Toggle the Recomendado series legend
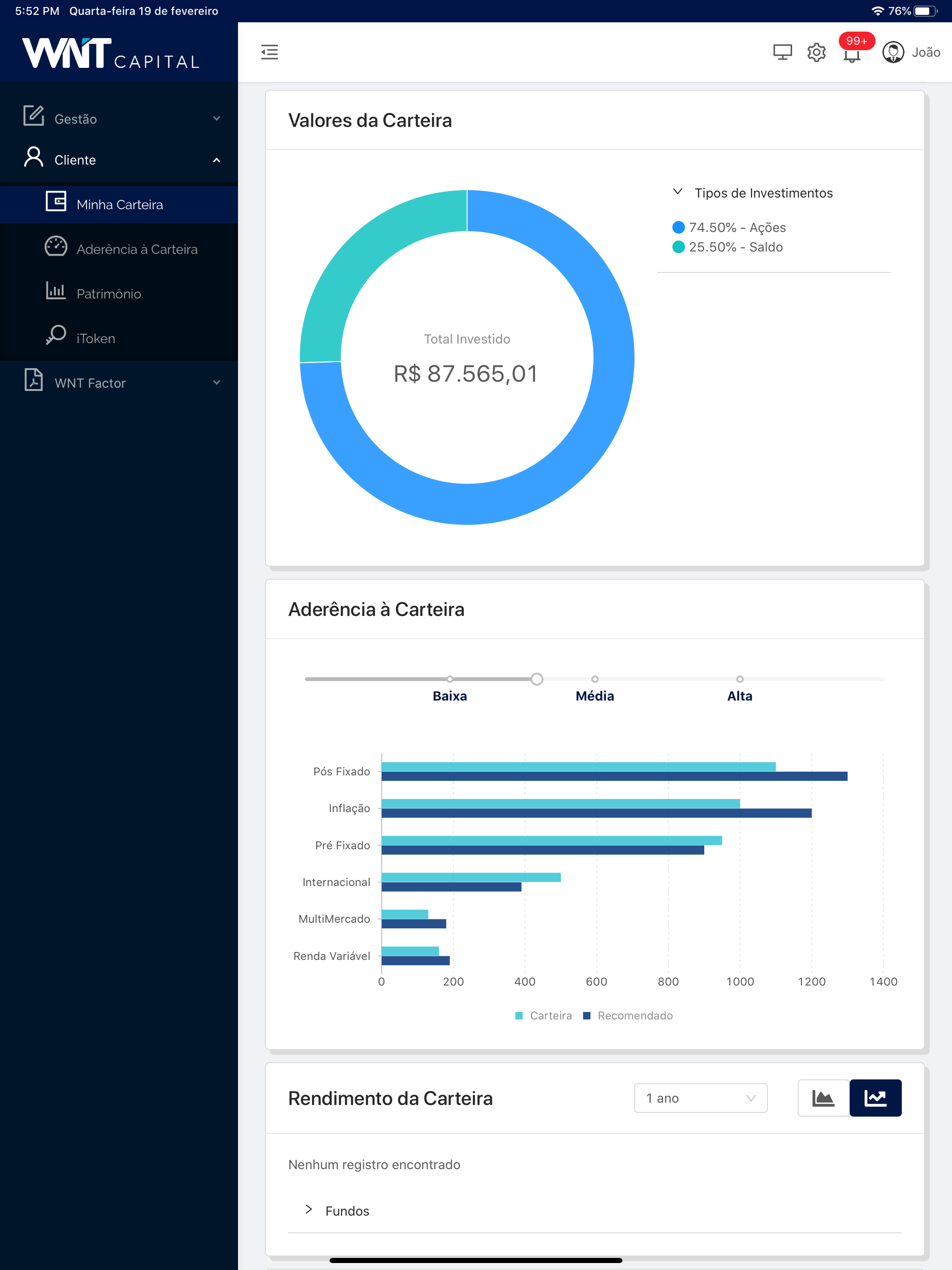 (x=628, y=1016)
